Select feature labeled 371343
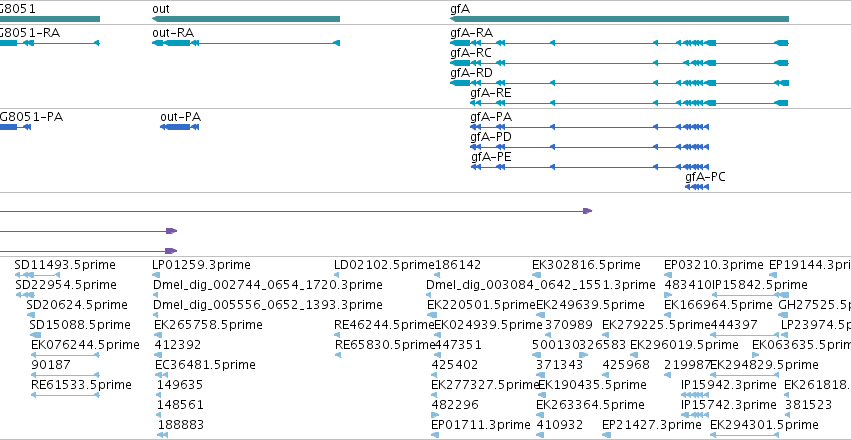Viewport: 851px width, 440px height. coord(560,365)
